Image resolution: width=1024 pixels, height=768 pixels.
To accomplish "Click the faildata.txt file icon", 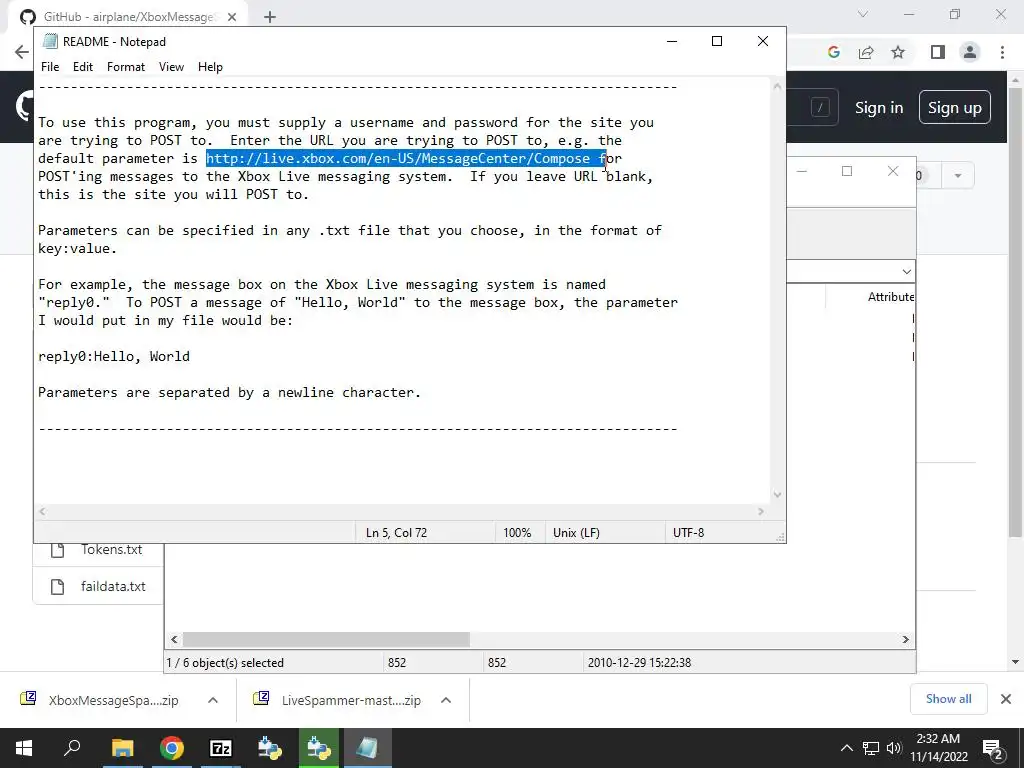I will [x=57, y=586].
